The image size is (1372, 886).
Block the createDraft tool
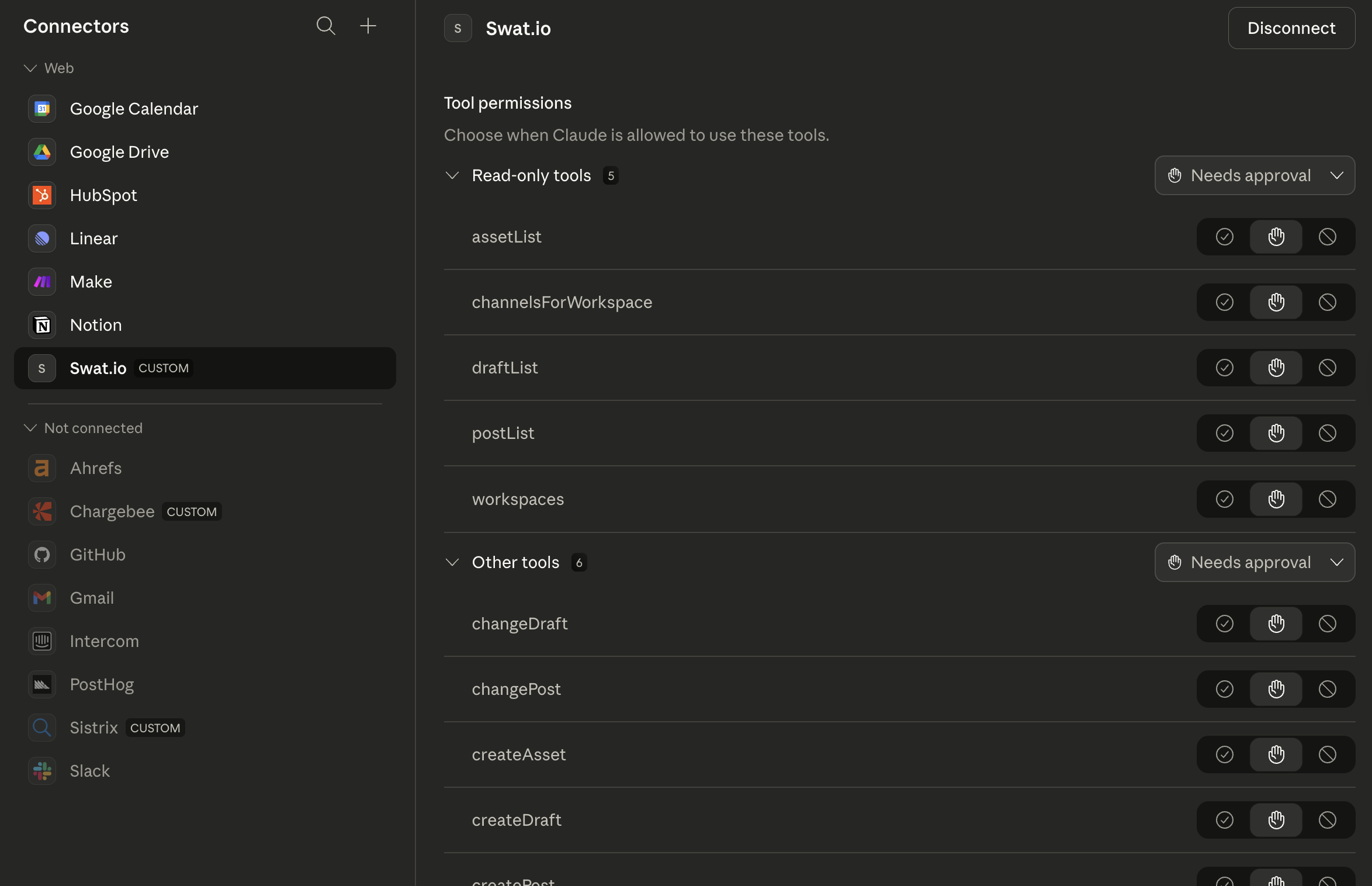pos(1328,820)
